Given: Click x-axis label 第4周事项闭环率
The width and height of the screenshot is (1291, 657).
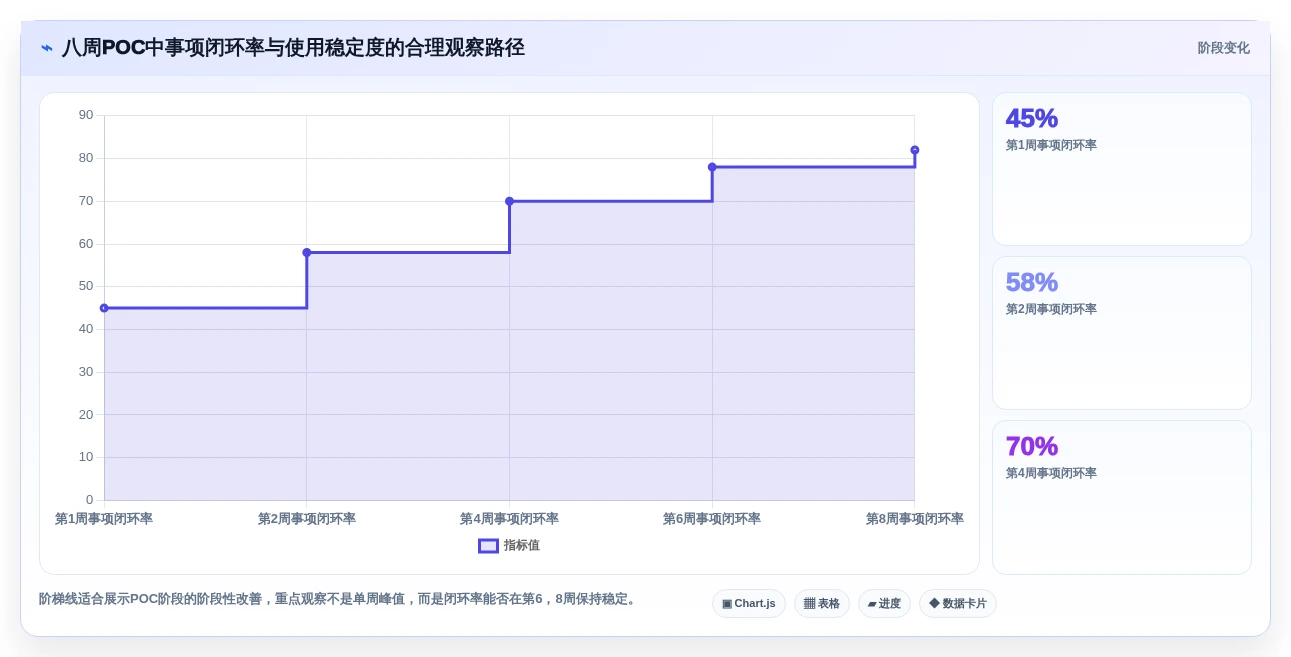Looking at the screenshot, I should tap(509, 519).
